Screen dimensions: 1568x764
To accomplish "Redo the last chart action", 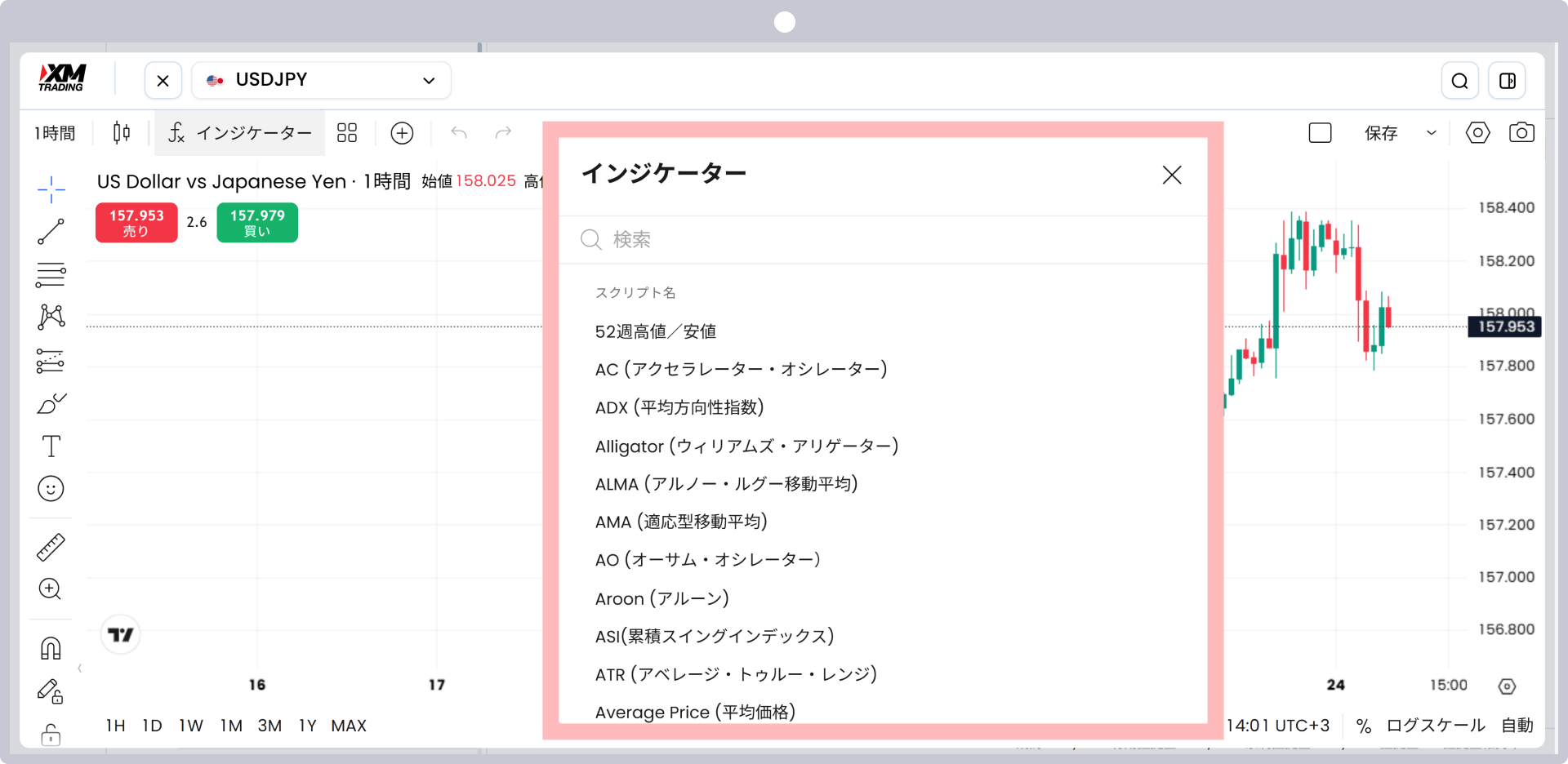I will 503,132.
